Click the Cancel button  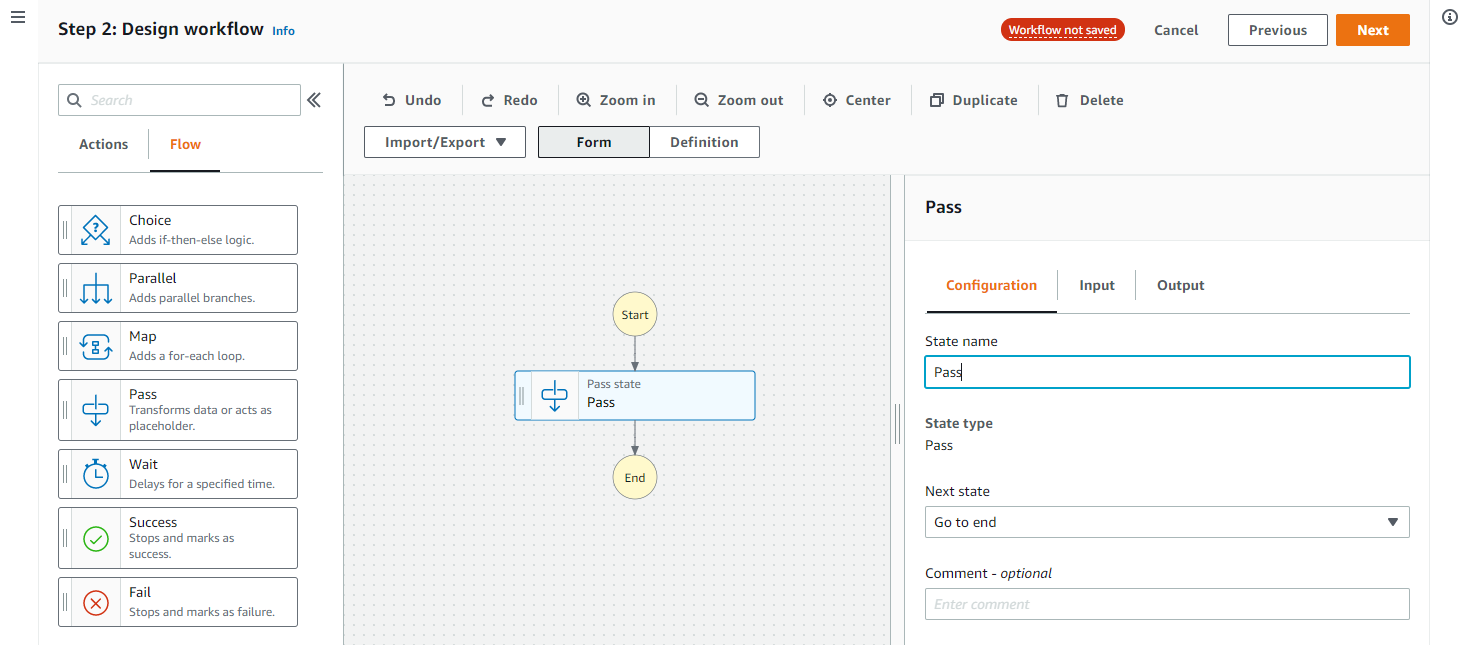(1176, 30)
